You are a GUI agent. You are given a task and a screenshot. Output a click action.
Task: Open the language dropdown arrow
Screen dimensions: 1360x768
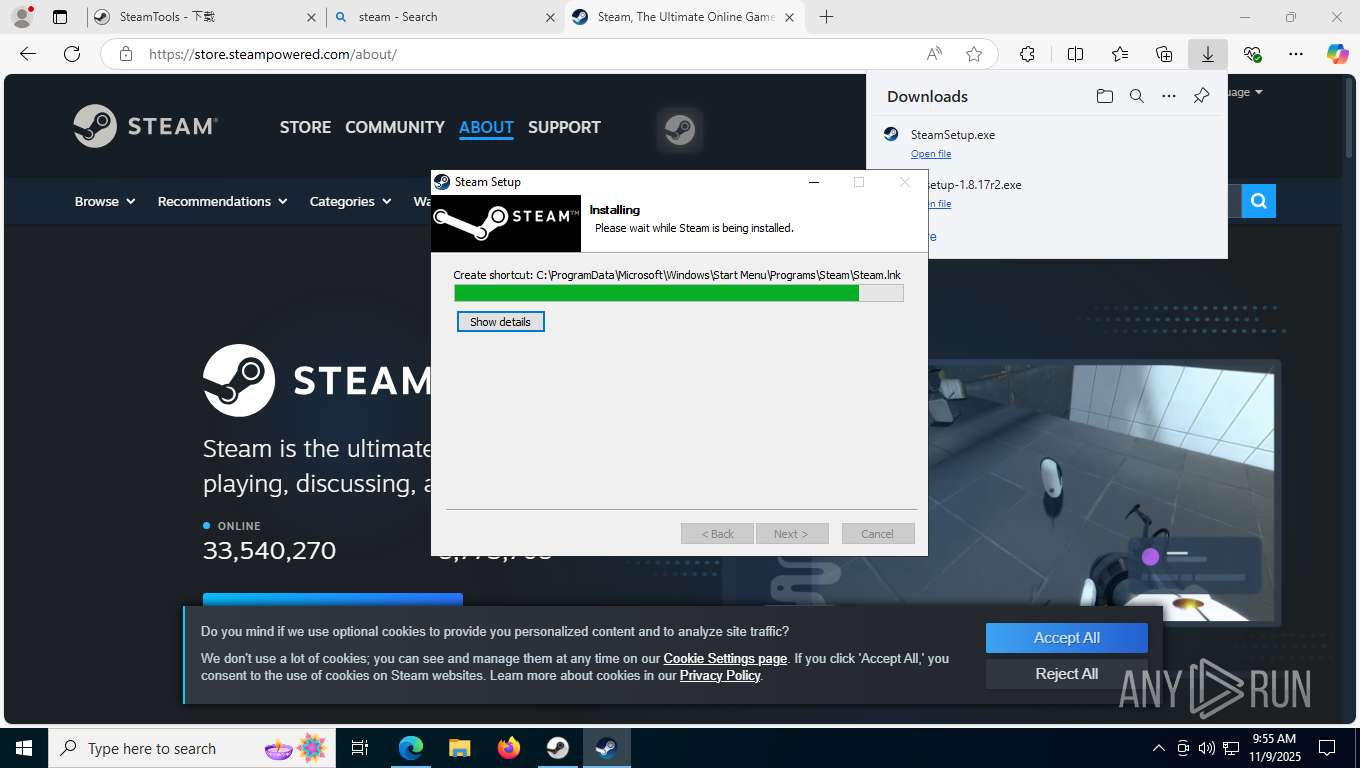pos(1258,92)
